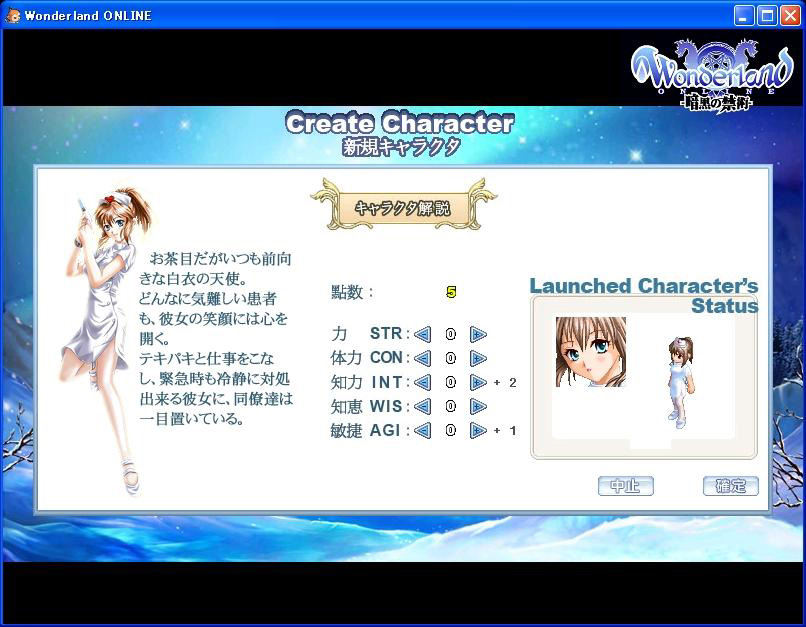
Task: Click the AGI value 0
Action: tap(450, 430)
